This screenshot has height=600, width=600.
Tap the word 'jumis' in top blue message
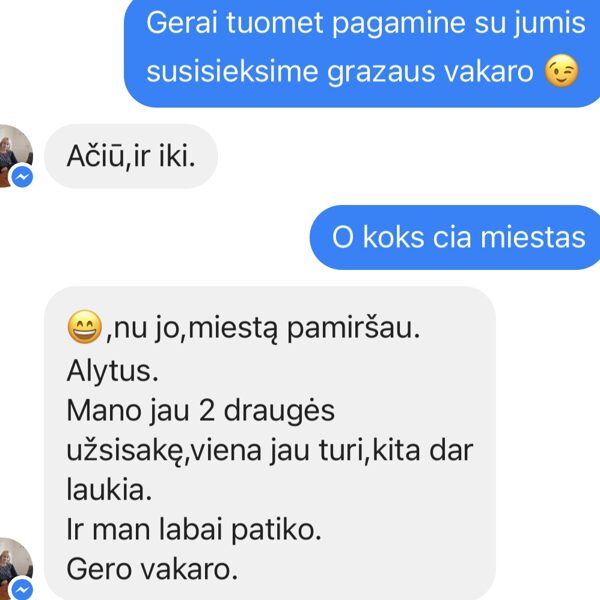(549, 24)
